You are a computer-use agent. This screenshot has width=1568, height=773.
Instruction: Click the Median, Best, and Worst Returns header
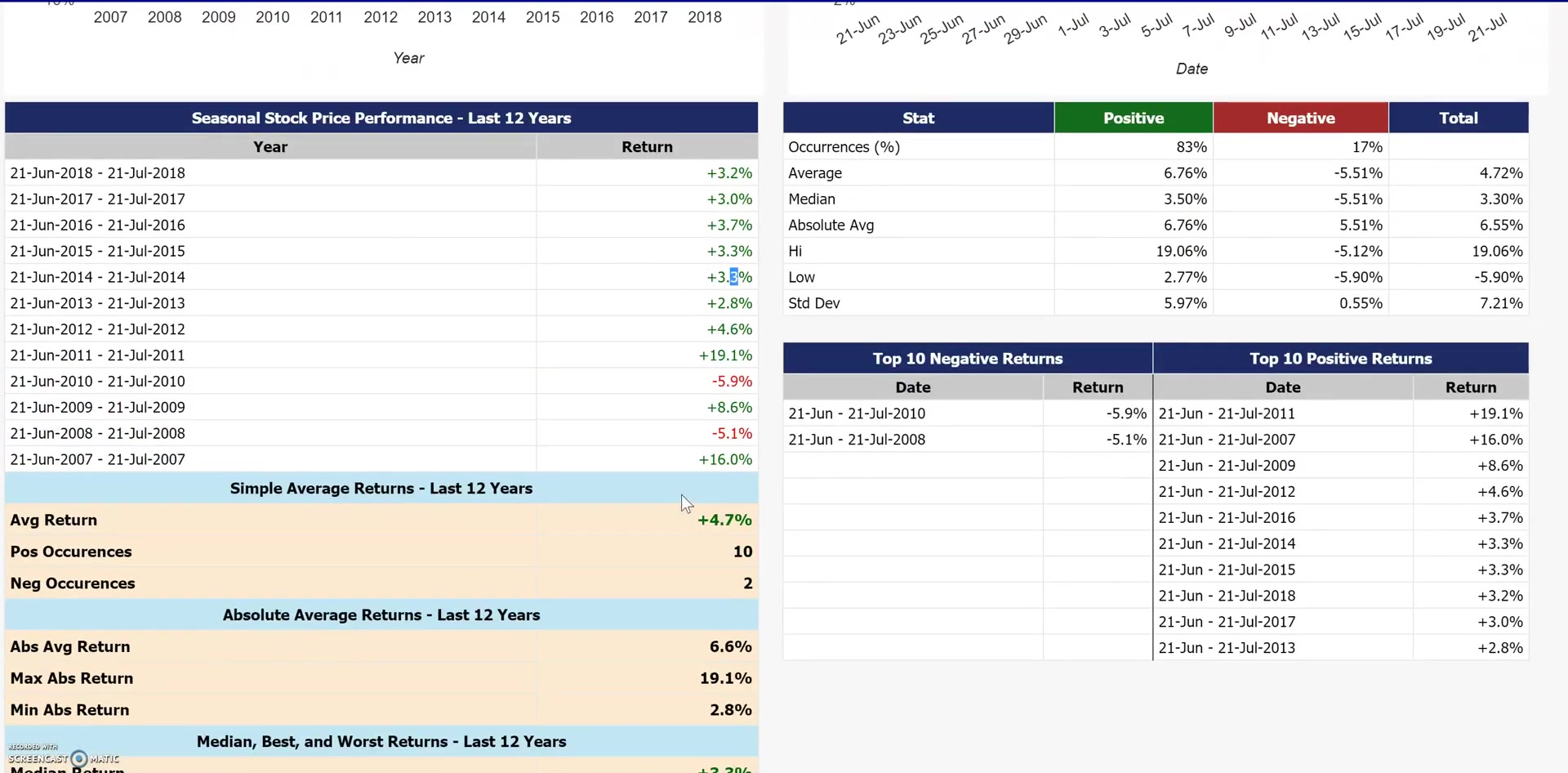[x=381, y=742]
